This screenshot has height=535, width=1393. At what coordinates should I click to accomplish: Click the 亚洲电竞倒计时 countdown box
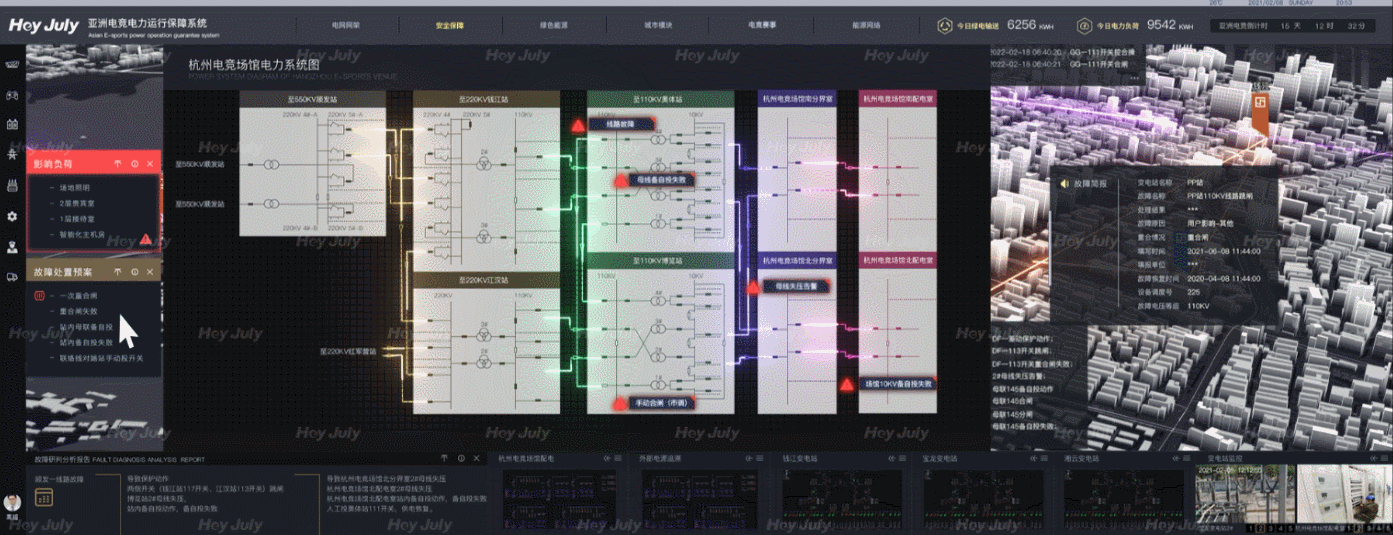tap(1294, 25)
